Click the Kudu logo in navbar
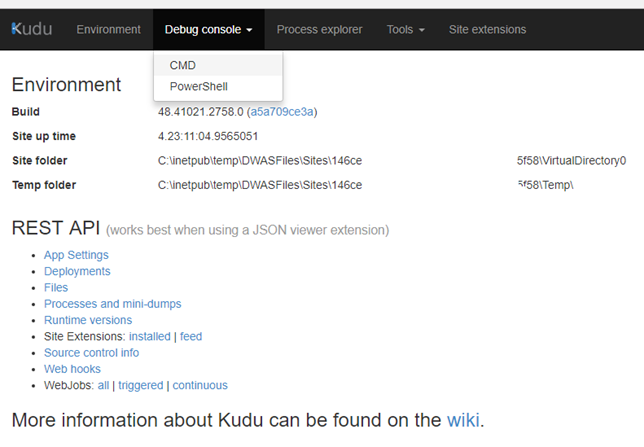 [32, 29]
